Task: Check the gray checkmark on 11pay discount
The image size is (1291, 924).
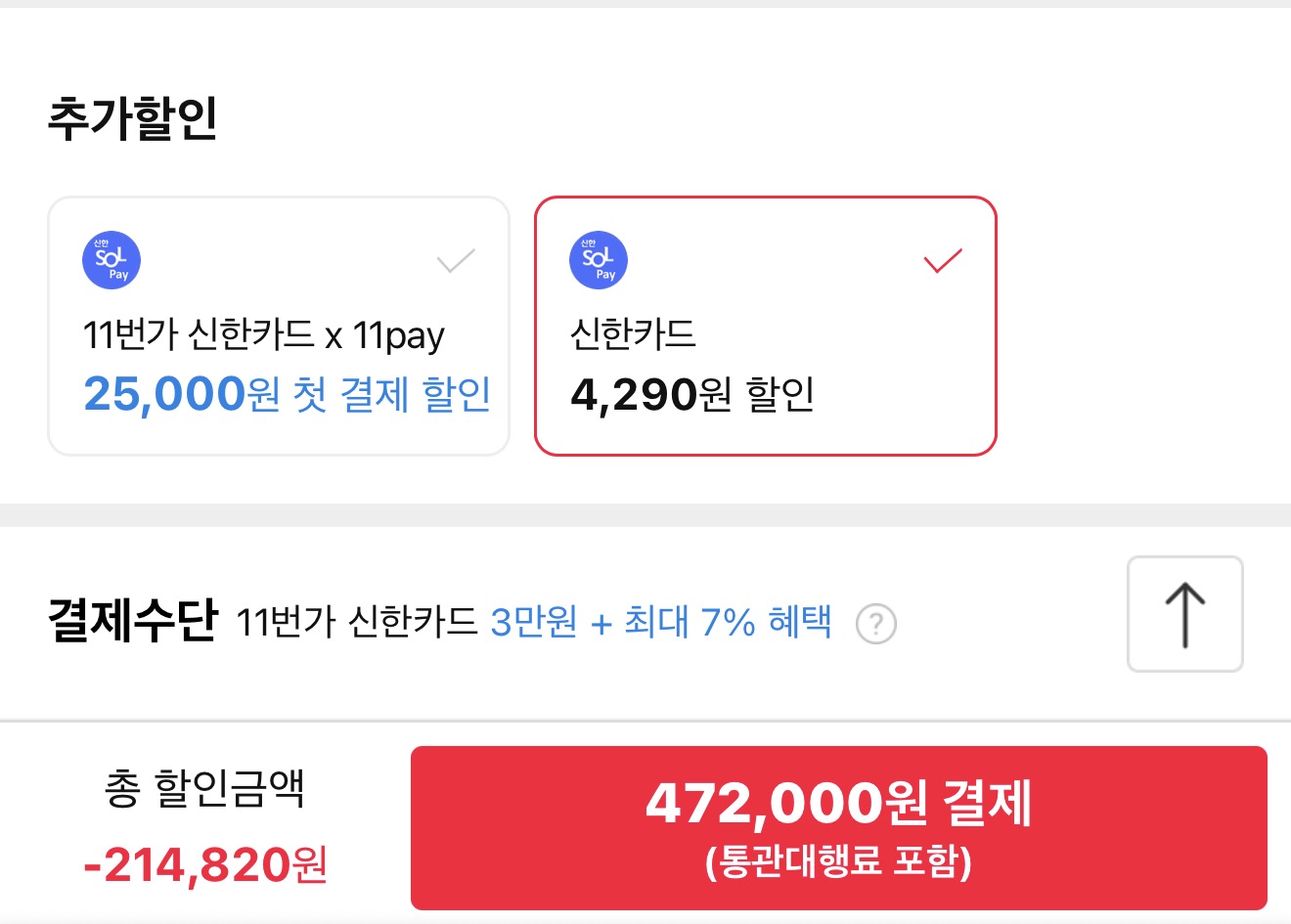Action: click(455, 260)
